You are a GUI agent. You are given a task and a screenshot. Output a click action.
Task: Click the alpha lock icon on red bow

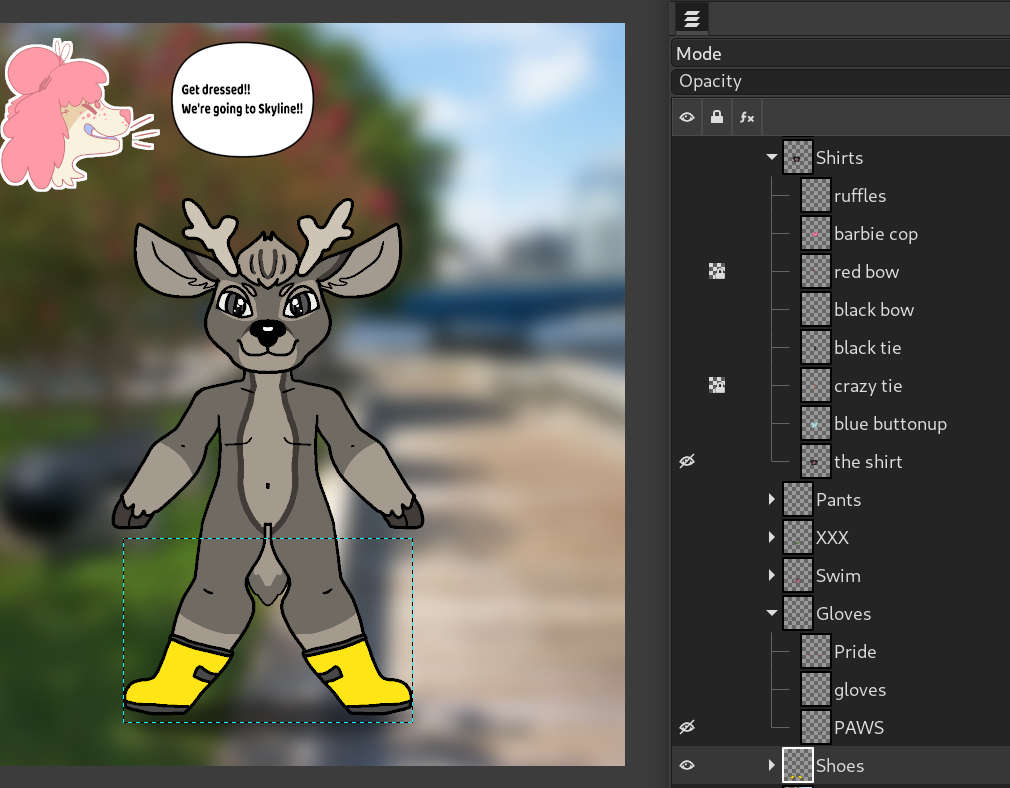(716, 271)
